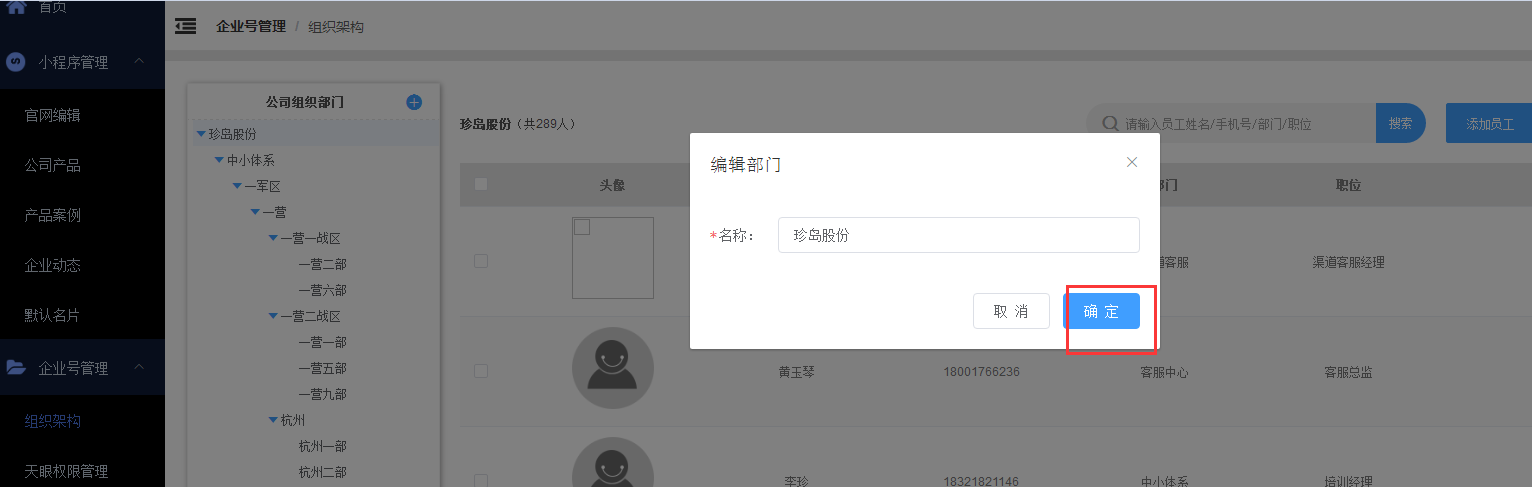Click the sidebar collapse hamburger icon
Image resolution: width=1532 pixels, height=487 pixels.
185,26
